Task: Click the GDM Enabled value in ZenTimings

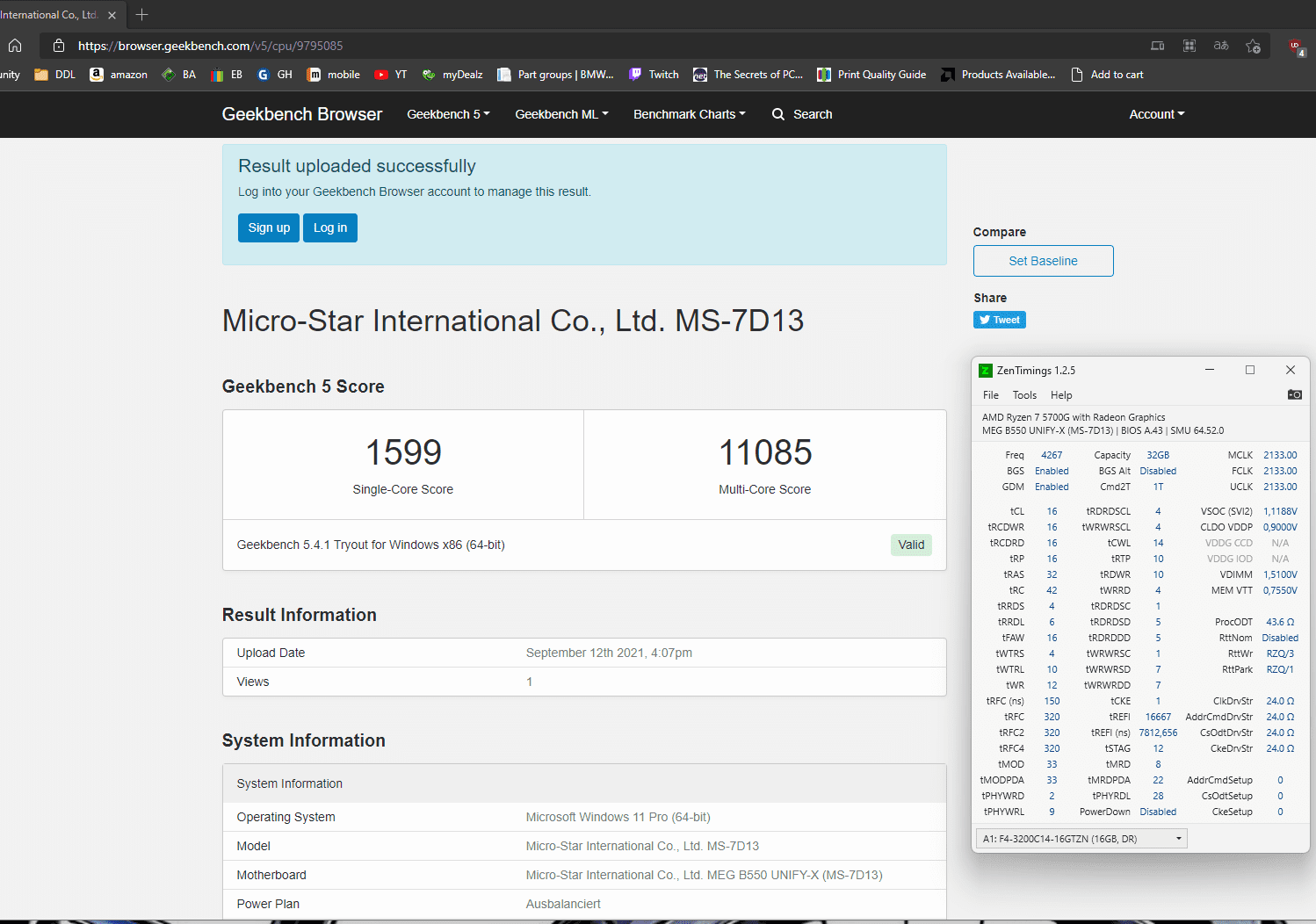Action: pyautogui.click(x=1052, y=487)
